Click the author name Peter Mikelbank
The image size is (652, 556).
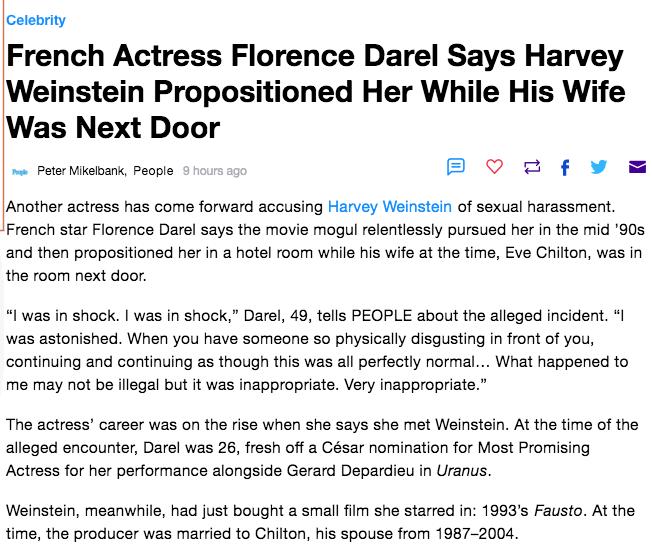point(82,171)
